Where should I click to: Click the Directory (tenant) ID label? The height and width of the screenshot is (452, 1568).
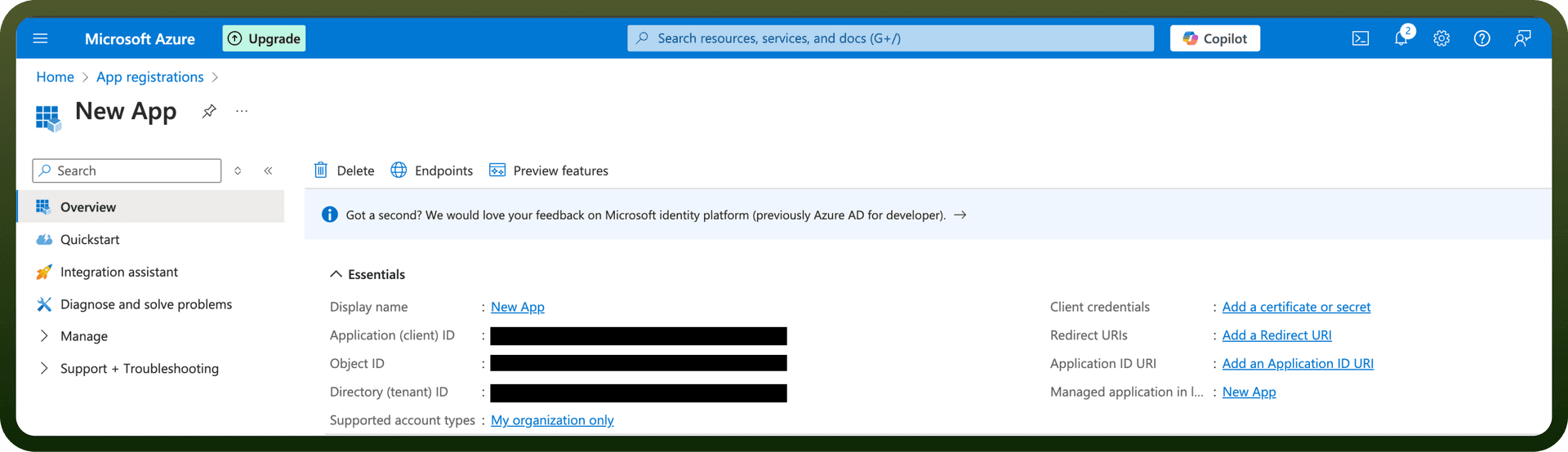[x=389, y=392]
